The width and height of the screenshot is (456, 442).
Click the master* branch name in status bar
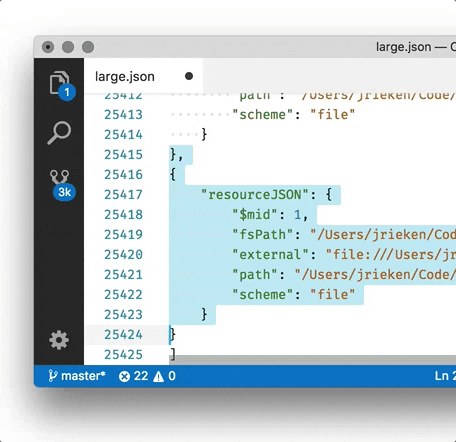coord(83,376)
